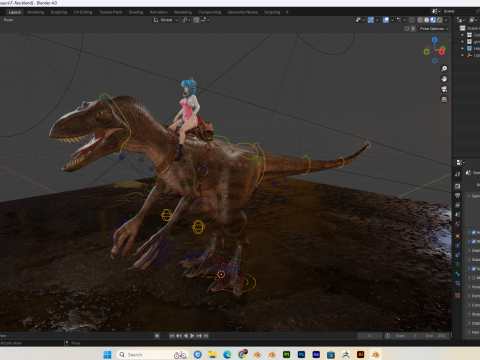The height and width of the screenshot is (360, 480).
Task: Switch to the Modeling workspace tab
Action: 35,12
